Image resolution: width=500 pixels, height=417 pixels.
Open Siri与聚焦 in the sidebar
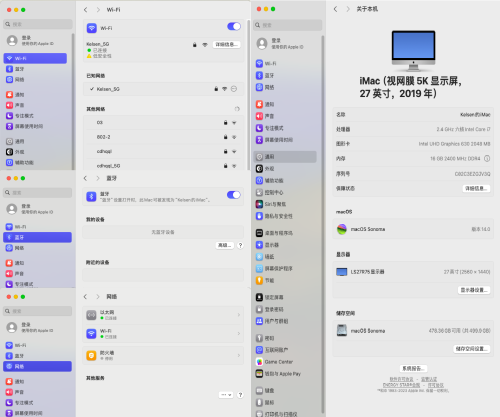(x=271, y=204)
